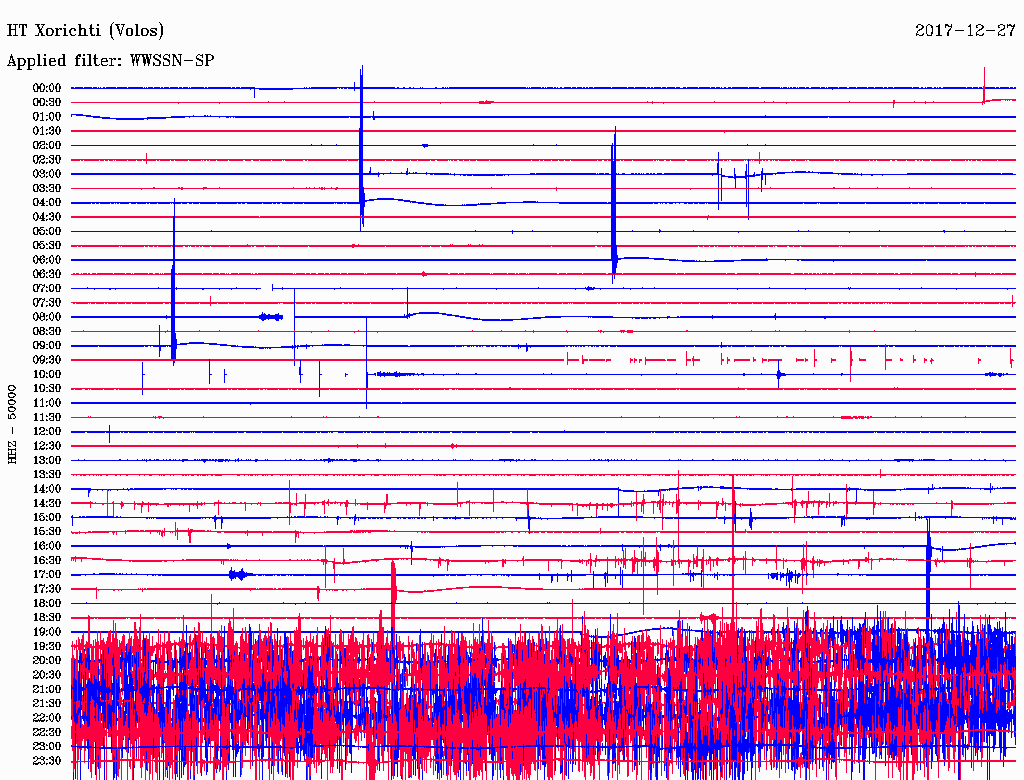
Task: Select the 02:00 time label
Action: tap(47, 146)
